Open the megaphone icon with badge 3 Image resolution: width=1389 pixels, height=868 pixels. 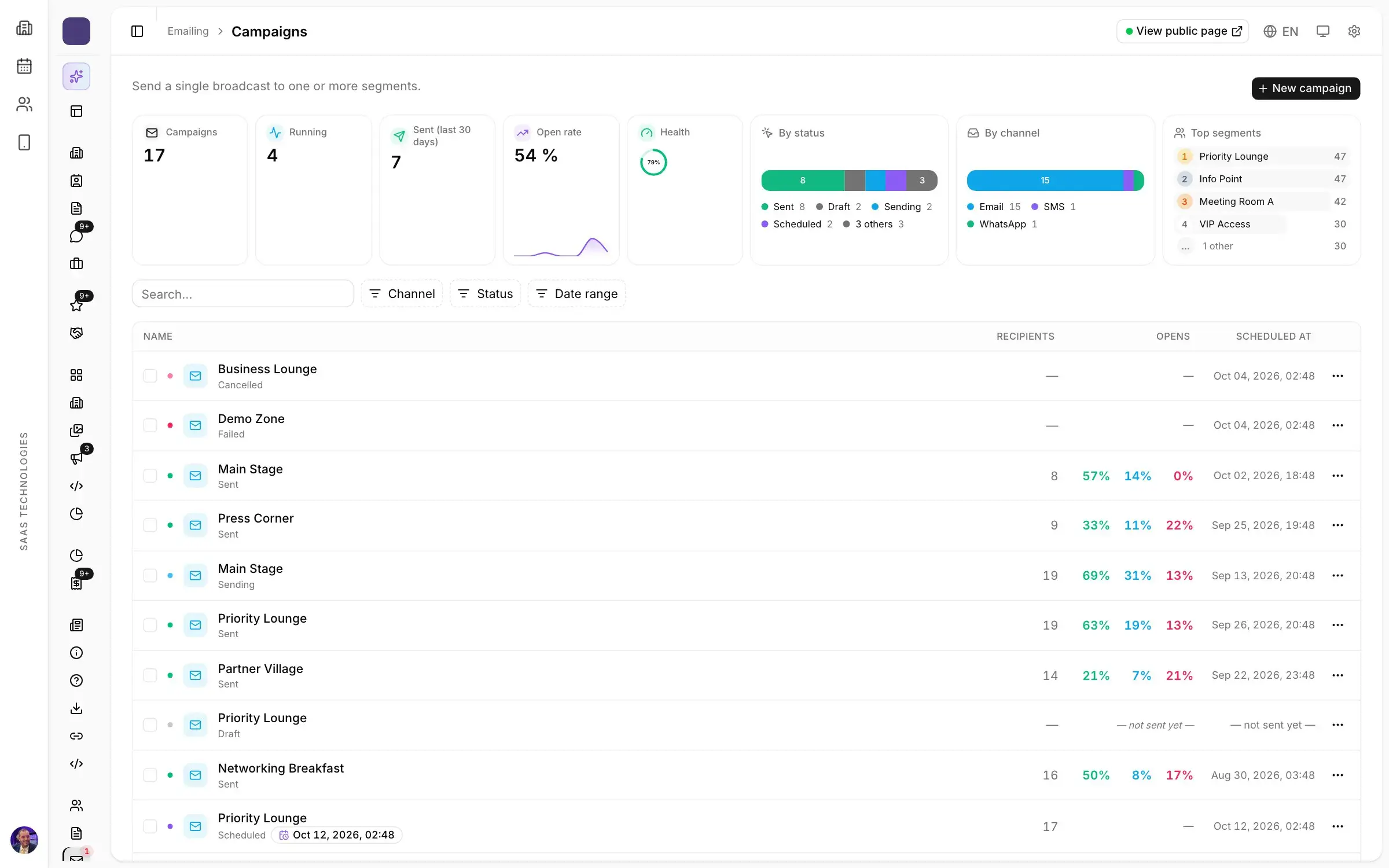tap(76, 458)
